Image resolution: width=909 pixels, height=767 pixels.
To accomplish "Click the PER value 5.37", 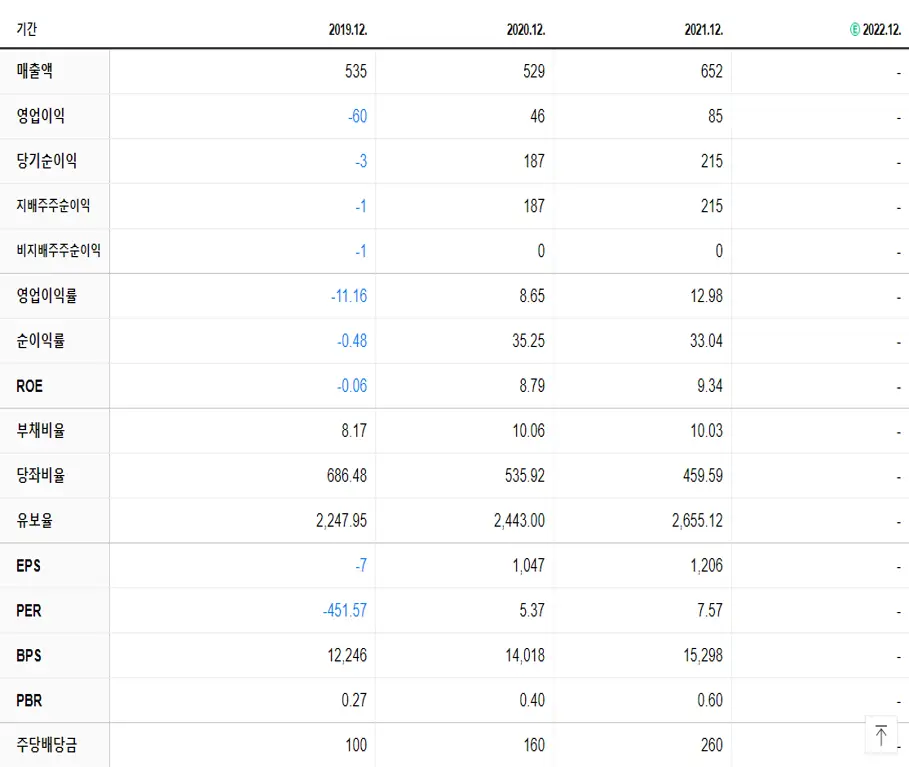I will (532, 610).
